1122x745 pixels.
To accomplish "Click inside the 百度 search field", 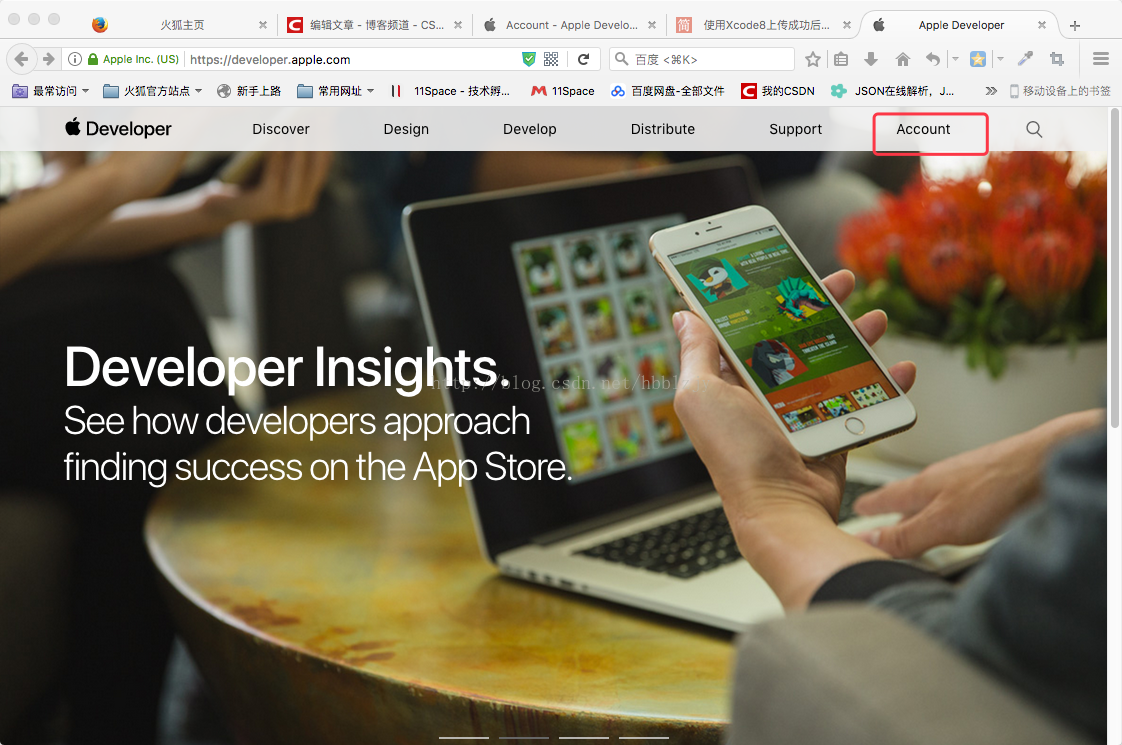I will point(702,59).
